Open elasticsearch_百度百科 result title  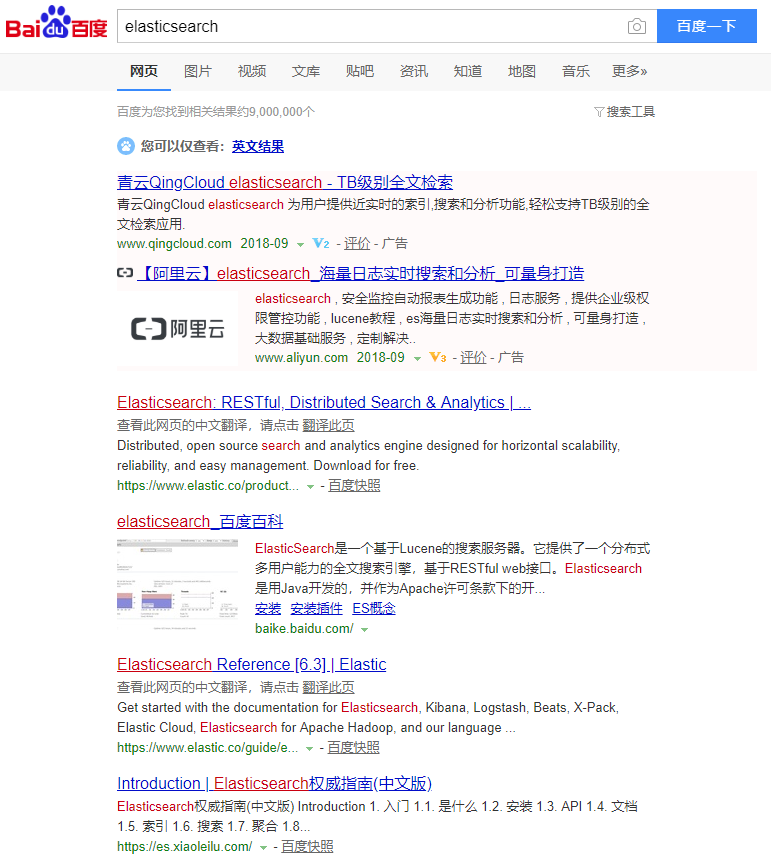[x=200, y=521]
